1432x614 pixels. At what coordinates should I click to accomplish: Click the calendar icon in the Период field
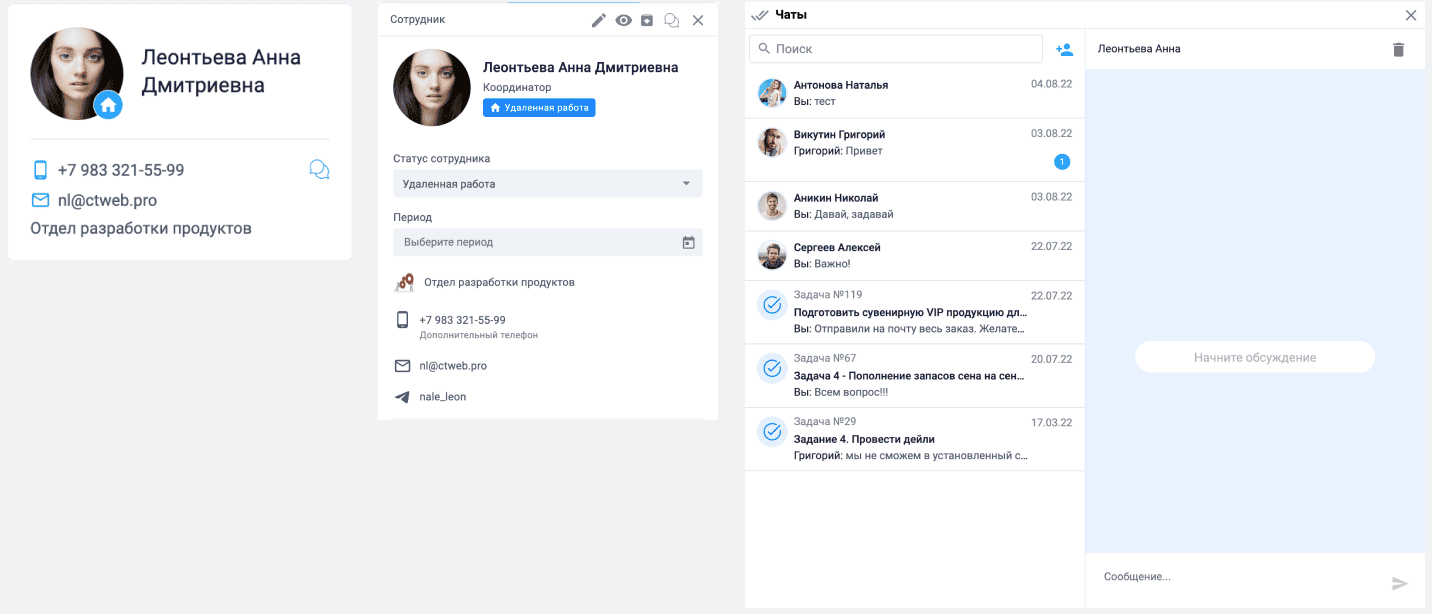click(688, 242)
